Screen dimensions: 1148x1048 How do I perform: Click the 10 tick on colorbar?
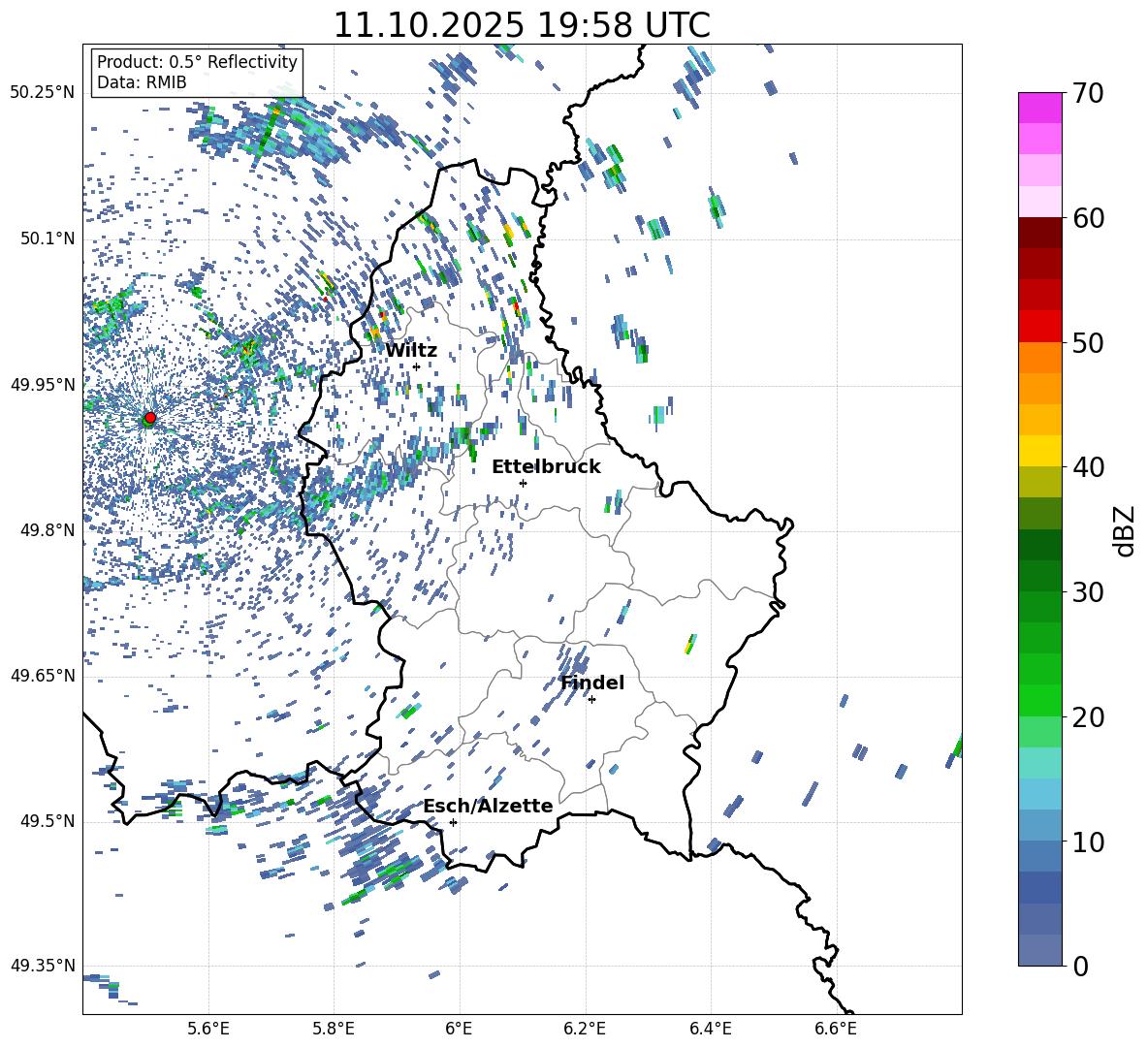click(1088, 842)
